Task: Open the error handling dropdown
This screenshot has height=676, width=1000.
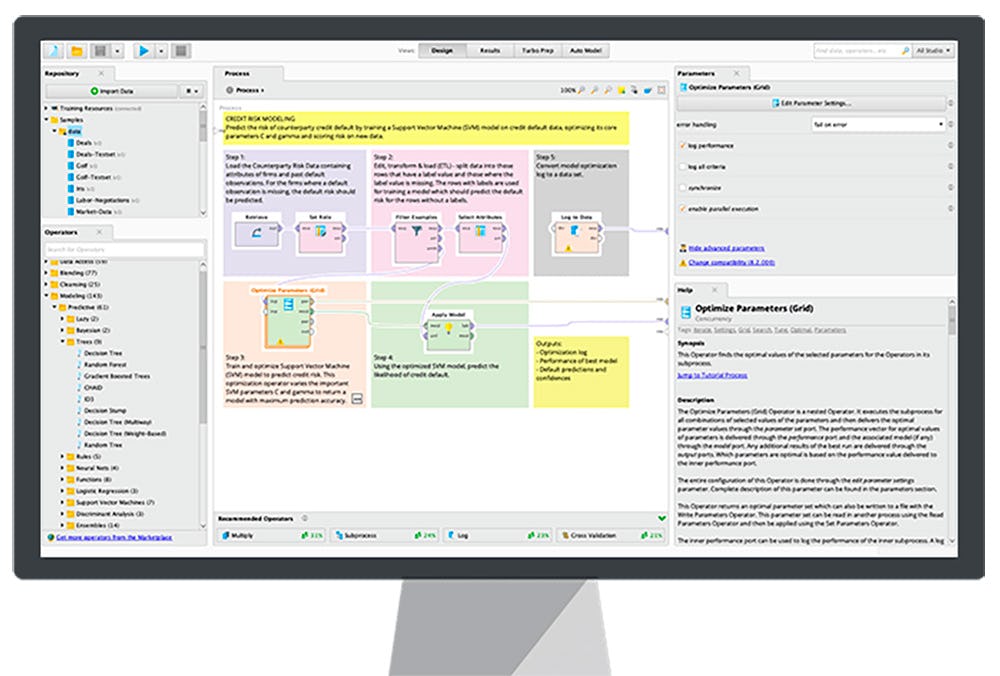Action: coord(879,124)
